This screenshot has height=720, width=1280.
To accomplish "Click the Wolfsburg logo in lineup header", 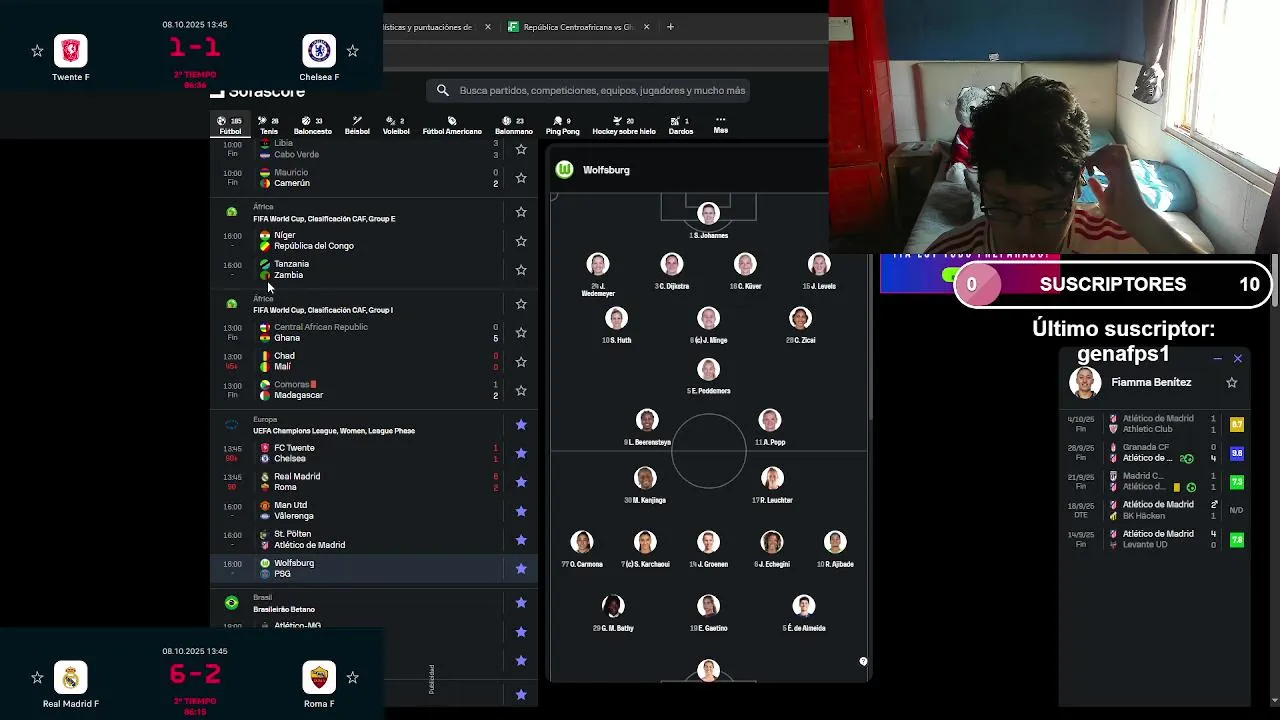I will coord(564,170).
